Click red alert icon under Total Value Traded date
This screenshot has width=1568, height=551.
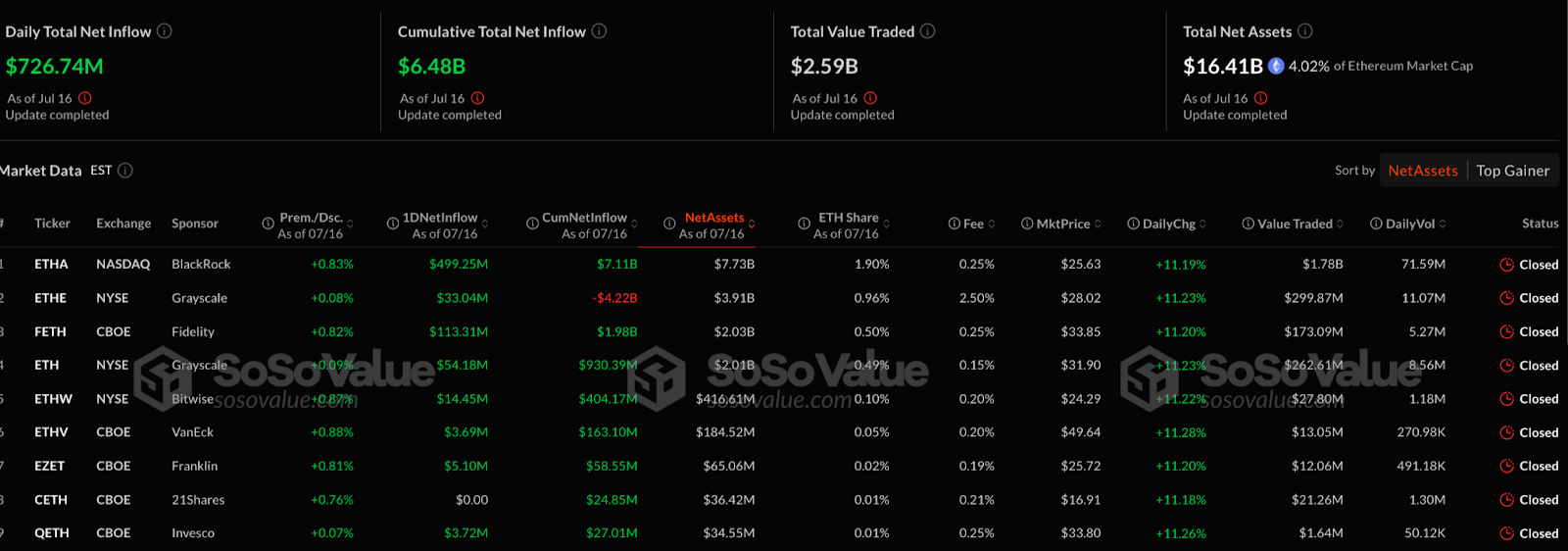871,98
